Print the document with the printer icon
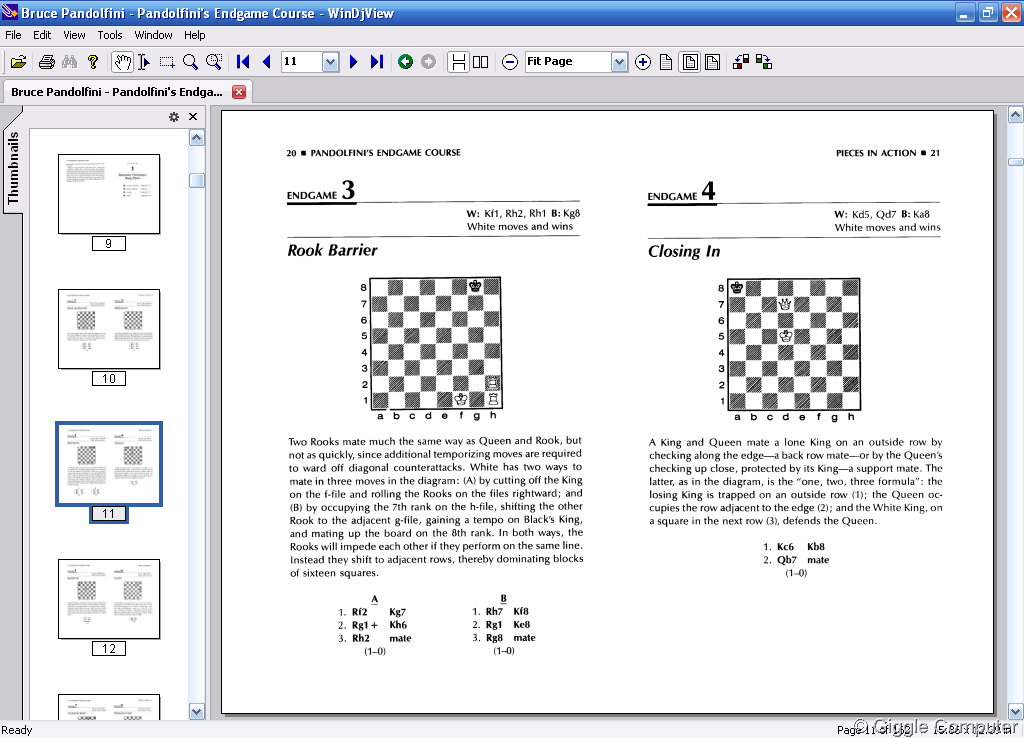The width and height of the screenshot is (1024, 738). coord(46,62)
